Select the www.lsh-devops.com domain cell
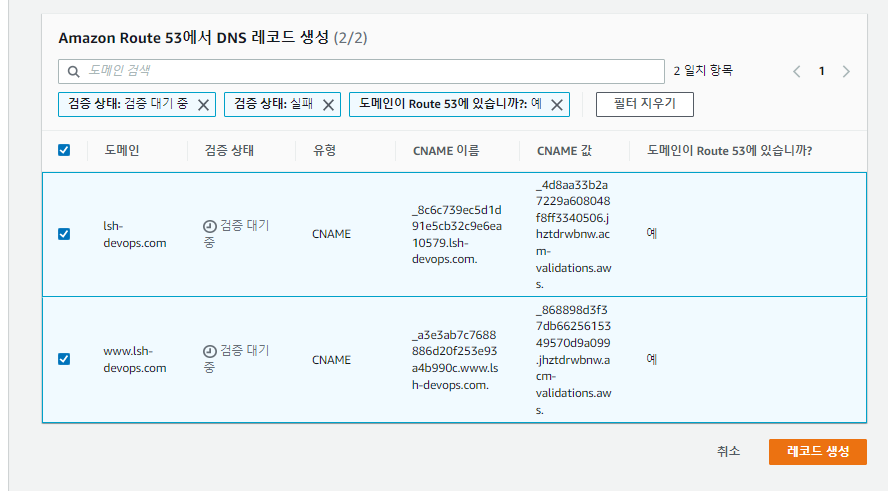 click(135, 360)
